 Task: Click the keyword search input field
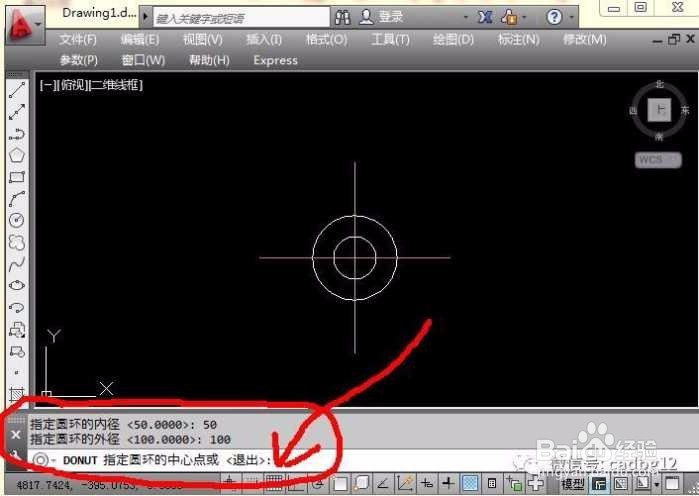click(x=241, y=18)
